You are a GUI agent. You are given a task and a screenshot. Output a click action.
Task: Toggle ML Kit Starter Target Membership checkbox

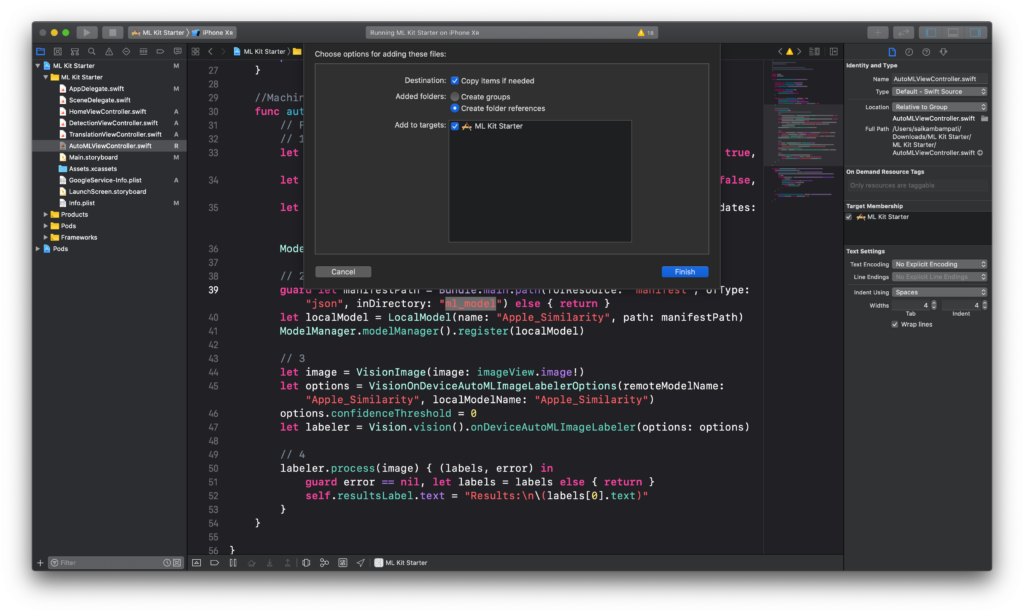pos(849,217)
